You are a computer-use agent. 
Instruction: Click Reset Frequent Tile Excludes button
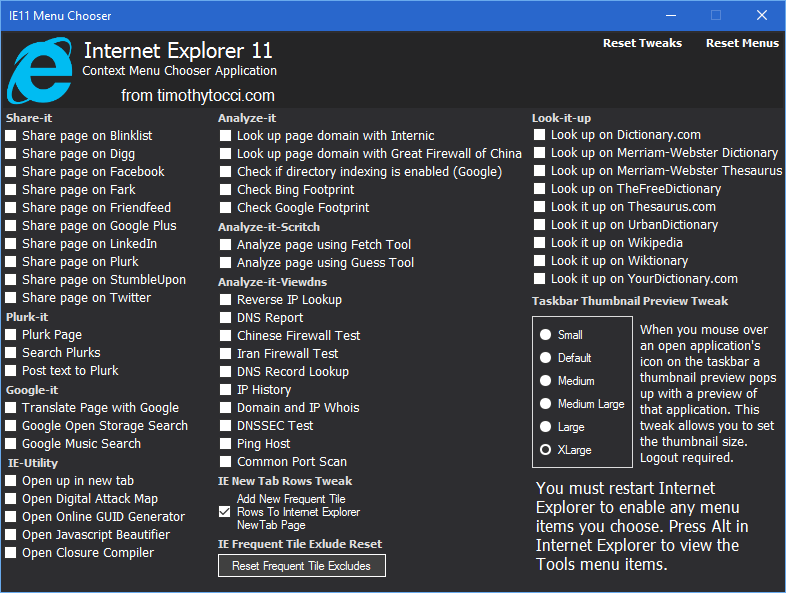301,565
